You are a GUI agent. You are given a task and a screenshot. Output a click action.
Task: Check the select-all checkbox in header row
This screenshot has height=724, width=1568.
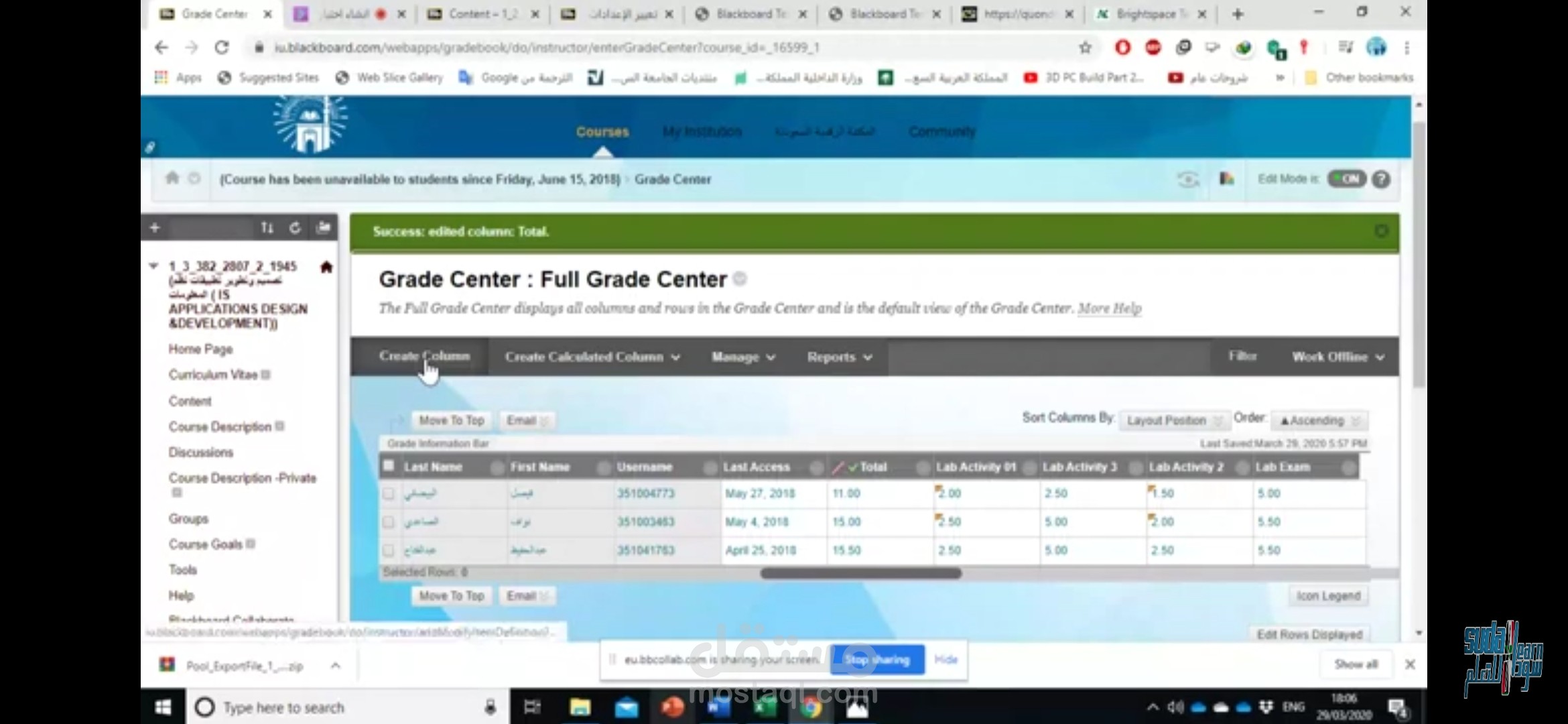tap(389, 466)
